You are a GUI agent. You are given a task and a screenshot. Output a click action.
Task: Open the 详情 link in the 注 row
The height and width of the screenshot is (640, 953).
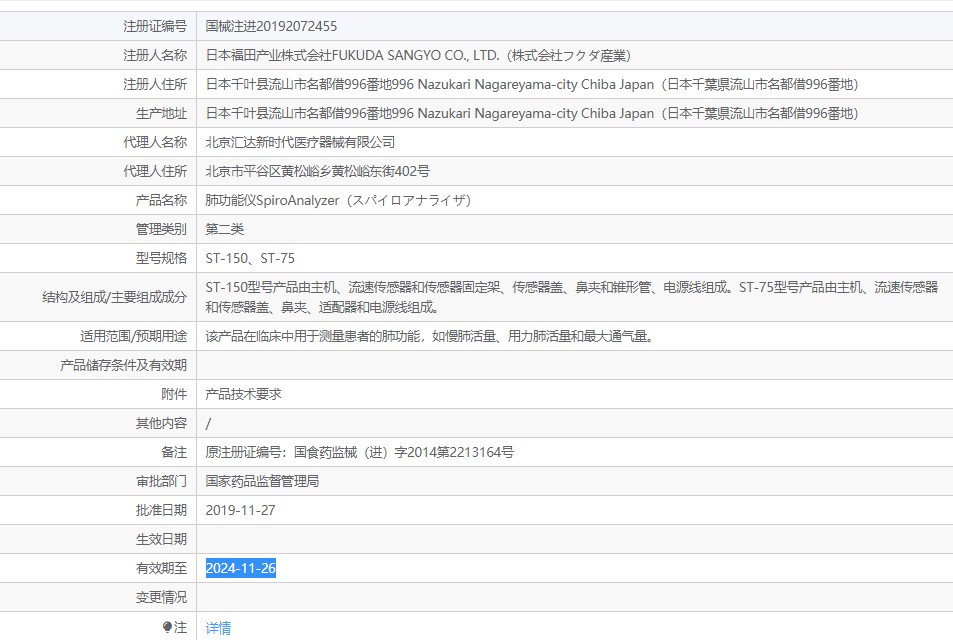[x=218, y=628]
